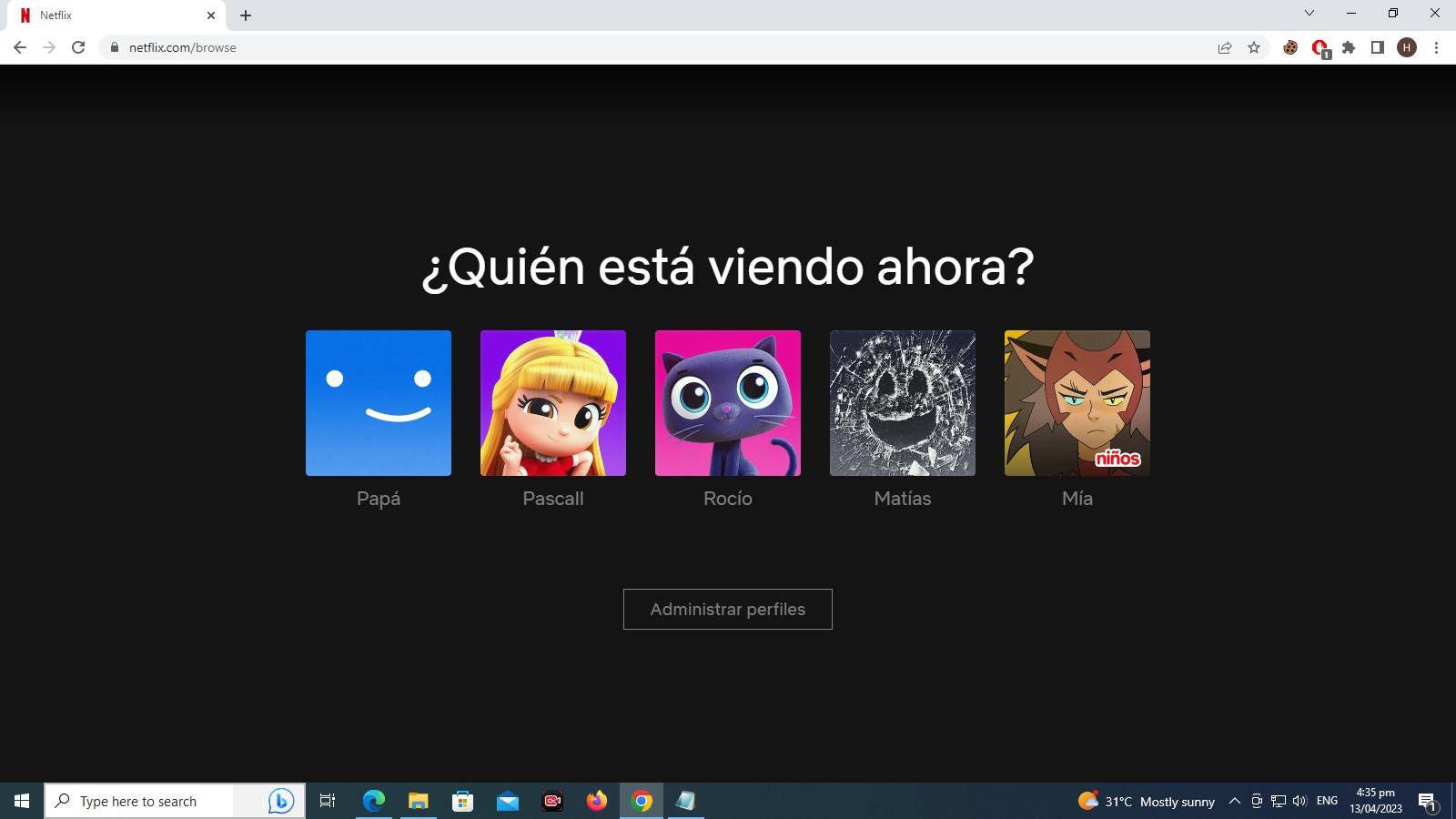Image resolution: width=1456 pixels, height=819 pixels.
Task: Open clock and calendar flyout
Action: 1376,801
